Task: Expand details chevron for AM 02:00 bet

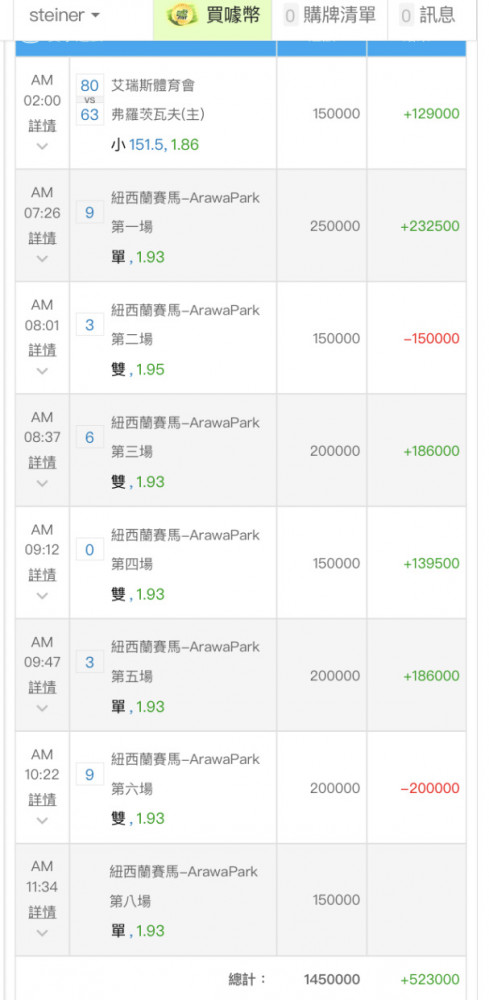Action: 42,146
